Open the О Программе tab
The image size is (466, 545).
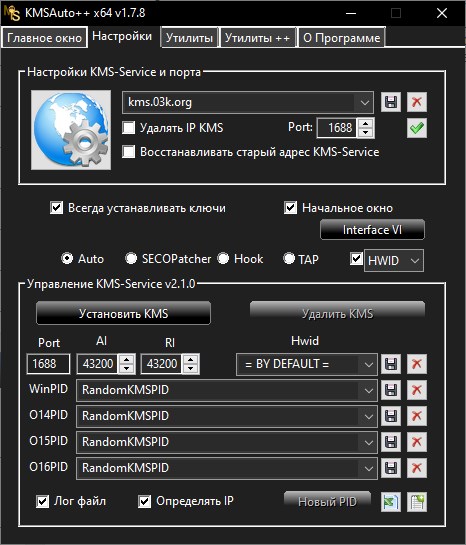coord(342,38)
